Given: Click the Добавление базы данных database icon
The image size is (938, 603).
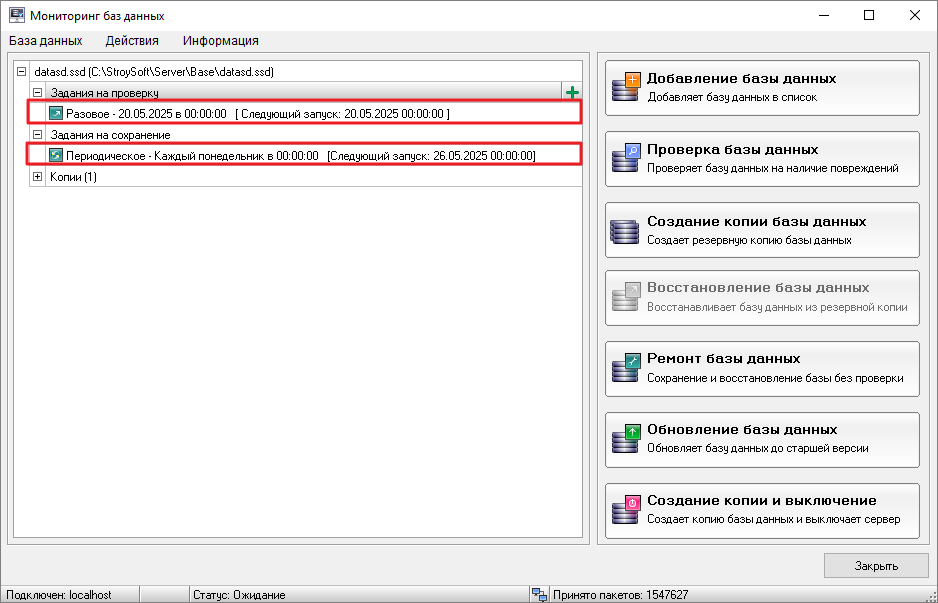Looking at the screenshot, I should pyautogui.click(x=625, y=87).
